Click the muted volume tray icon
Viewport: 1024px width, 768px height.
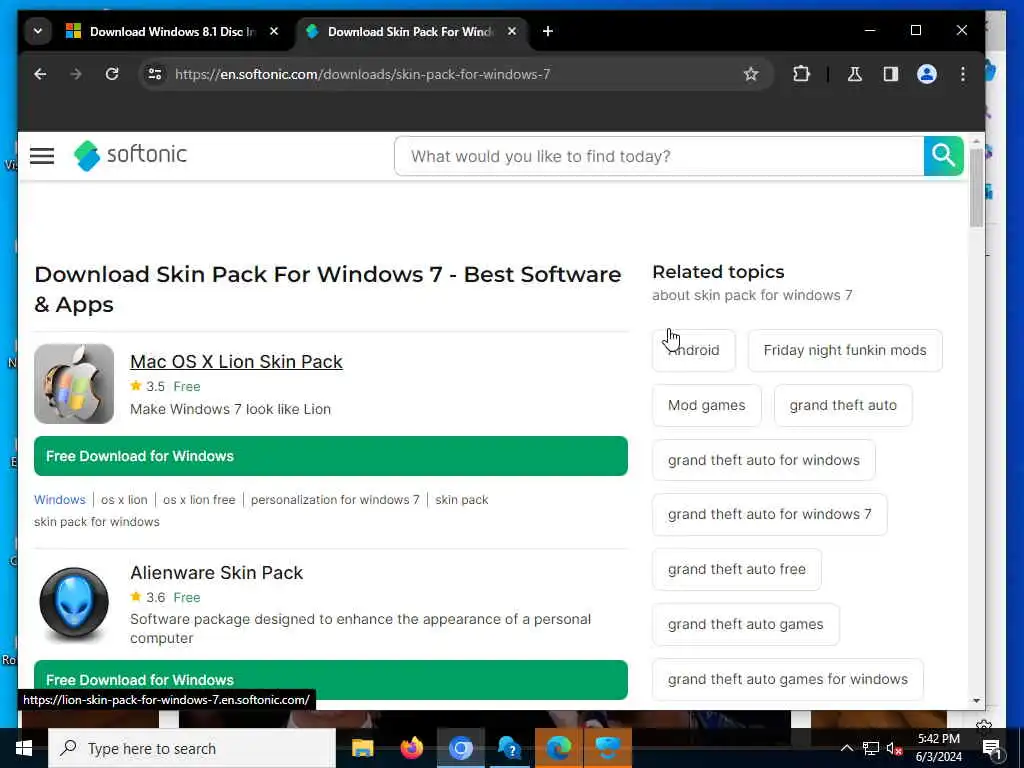pos(894,748)
